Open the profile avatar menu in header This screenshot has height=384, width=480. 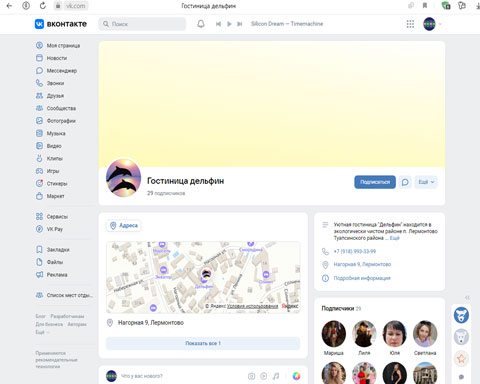[432, 24]
